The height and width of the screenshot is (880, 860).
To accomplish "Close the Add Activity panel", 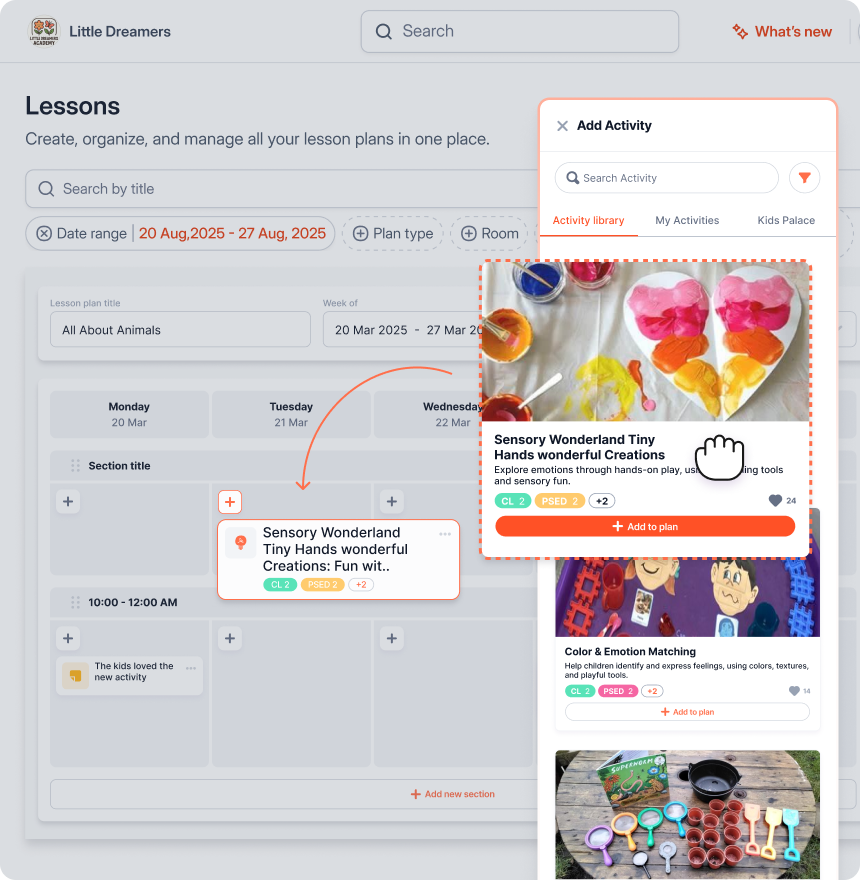I will click(x=562, y=126).
